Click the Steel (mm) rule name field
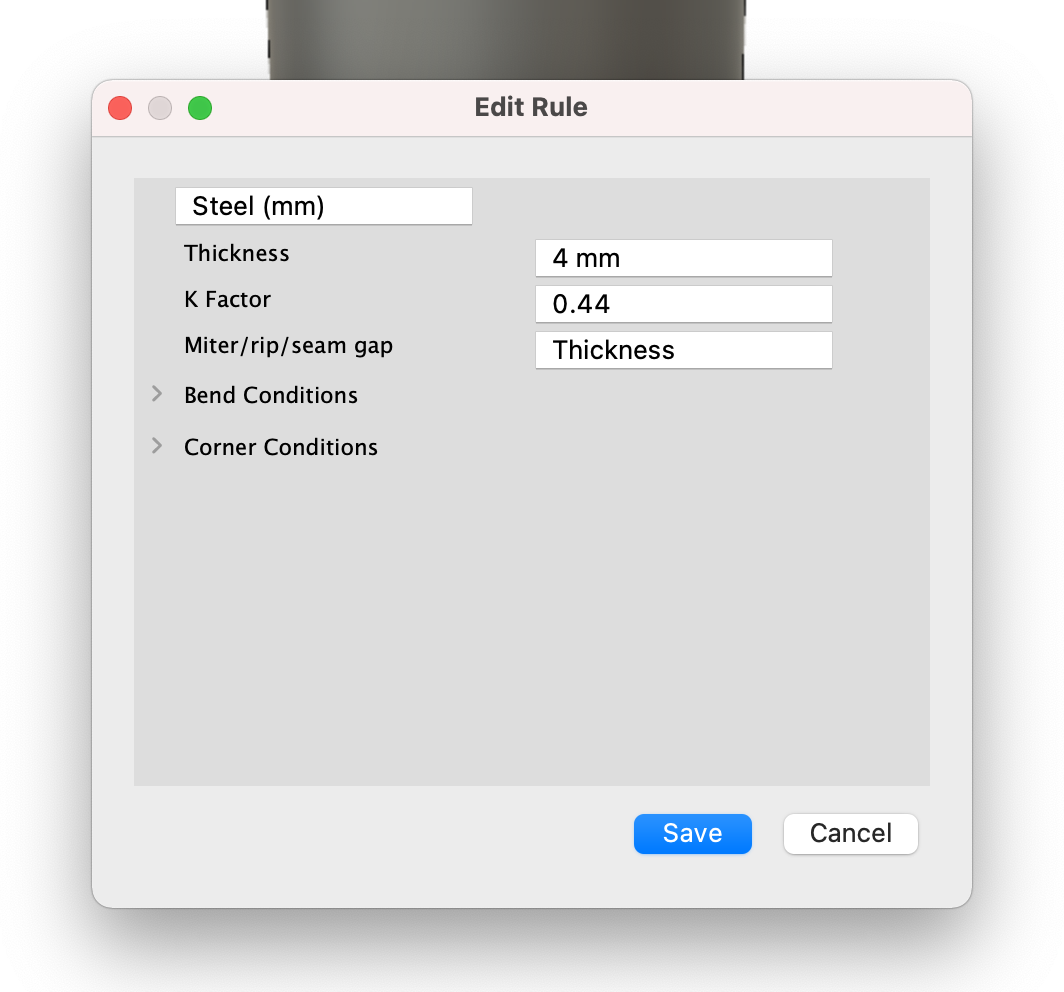This screenshot has width=1064, height=992. 323,207
